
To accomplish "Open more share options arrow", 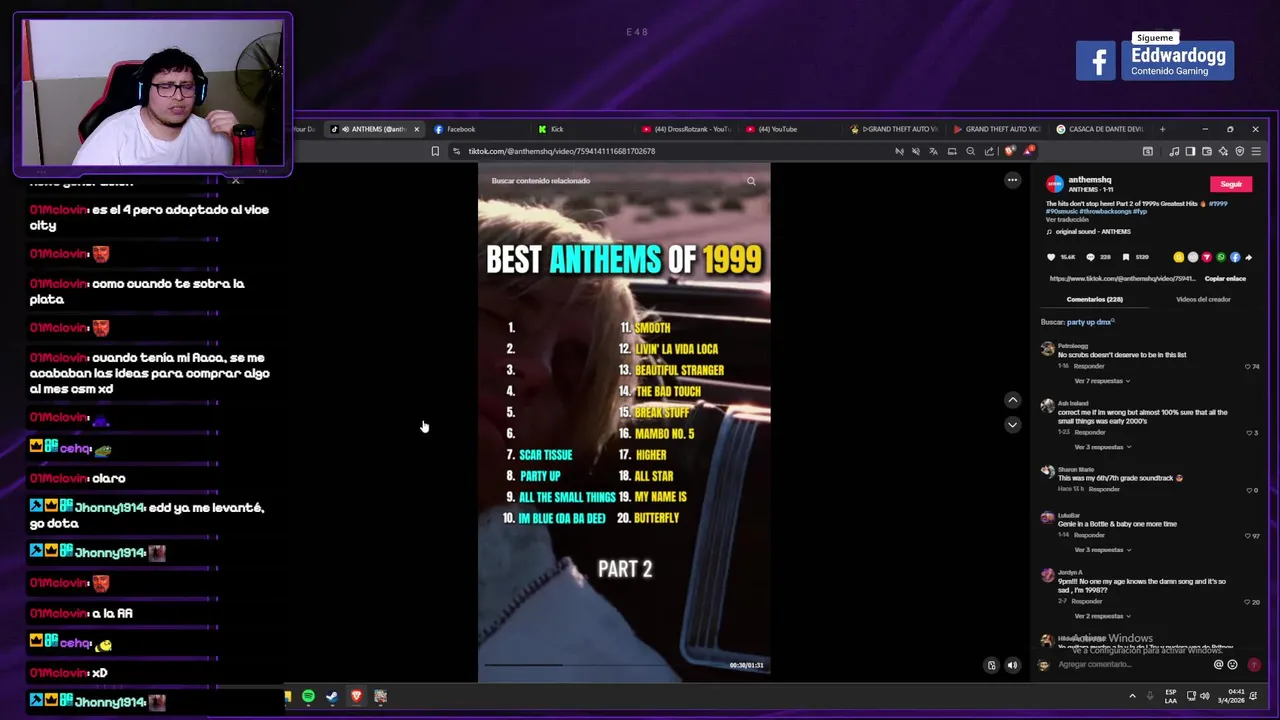I will coord(1248,257).
